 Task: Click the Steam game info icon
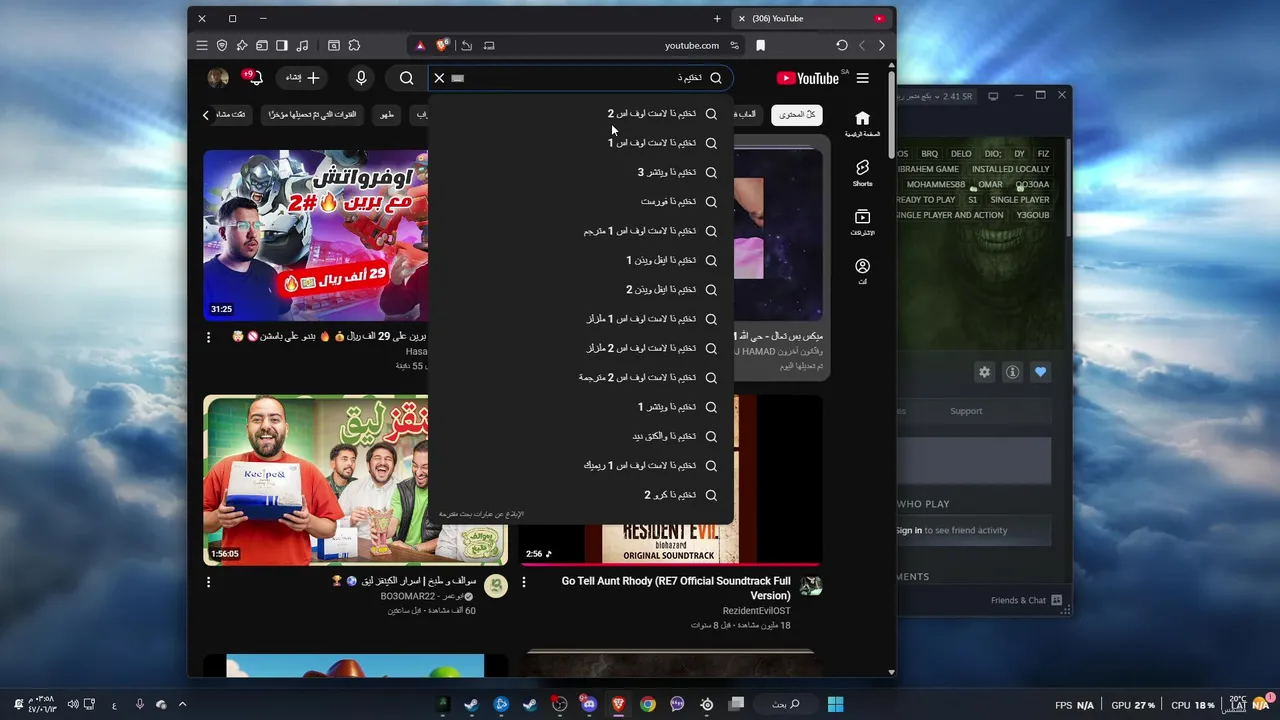1012,372
